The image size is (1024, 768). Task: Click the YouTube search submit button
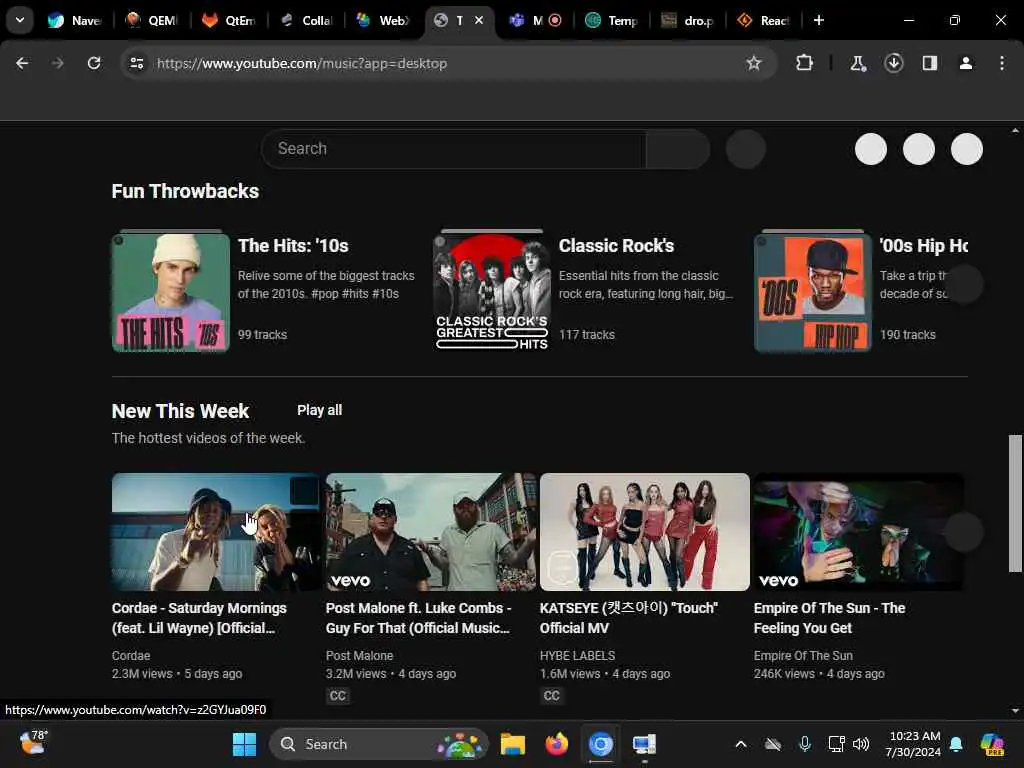(677, 149)
